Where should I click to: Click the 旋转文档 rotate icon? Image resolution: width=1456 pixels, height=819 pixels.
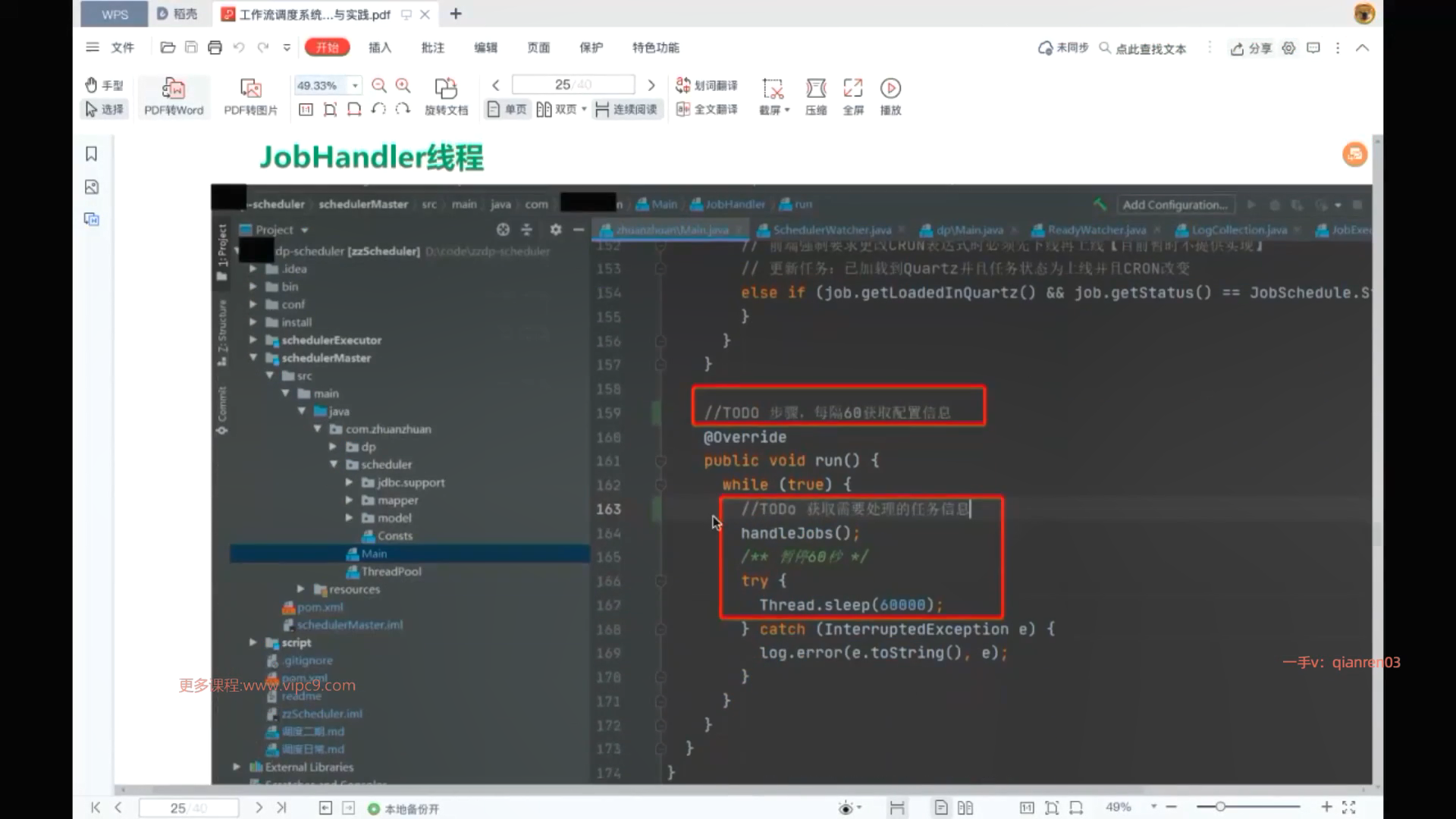(x=446, y=88)
